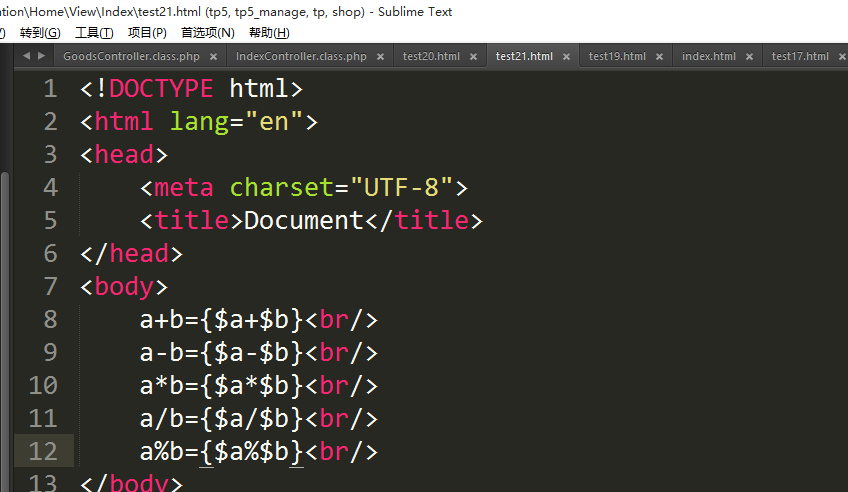
Task: Close the IndexController.class.php tab
Action: coord(381,57)
